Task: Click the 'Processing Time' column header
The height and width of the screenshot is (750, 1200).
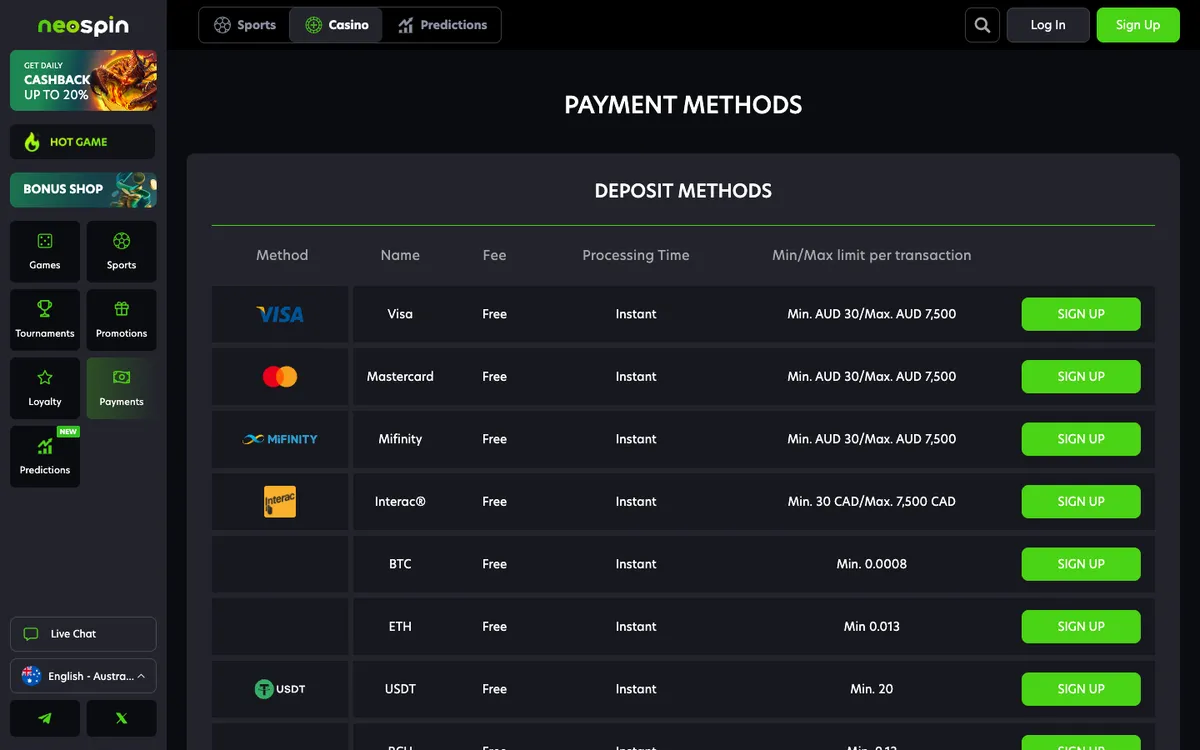Action: 636,255
